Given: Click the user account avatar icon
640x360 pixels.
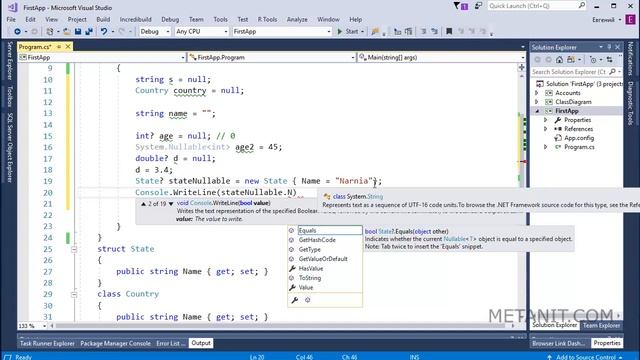Looking at the screenshot, I should pos(631,19).
